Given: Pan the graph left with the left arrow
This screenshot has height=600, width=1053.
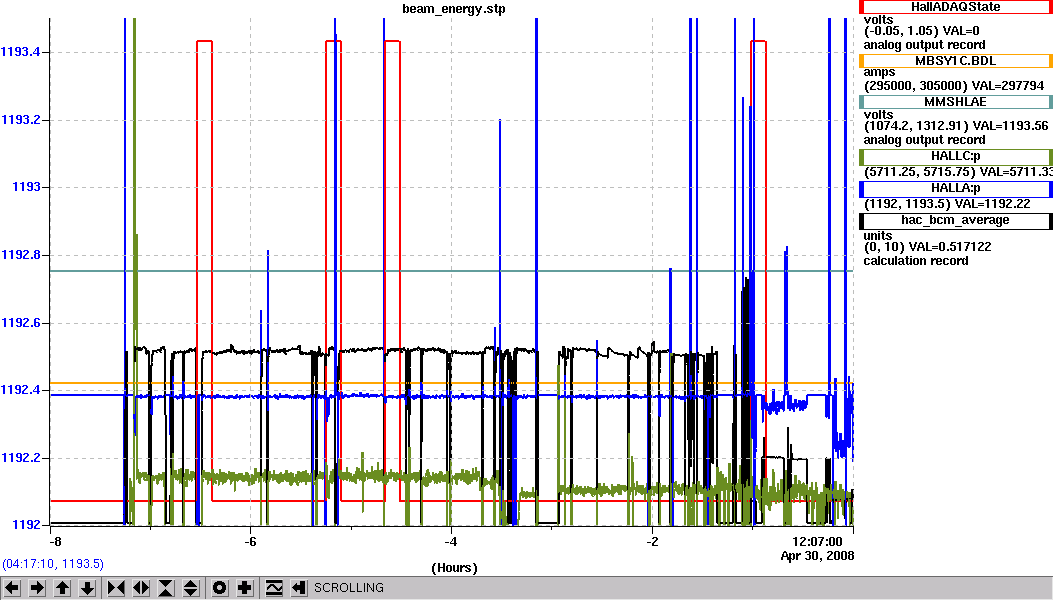Looking at the screenshot, I should coord(13,588).
